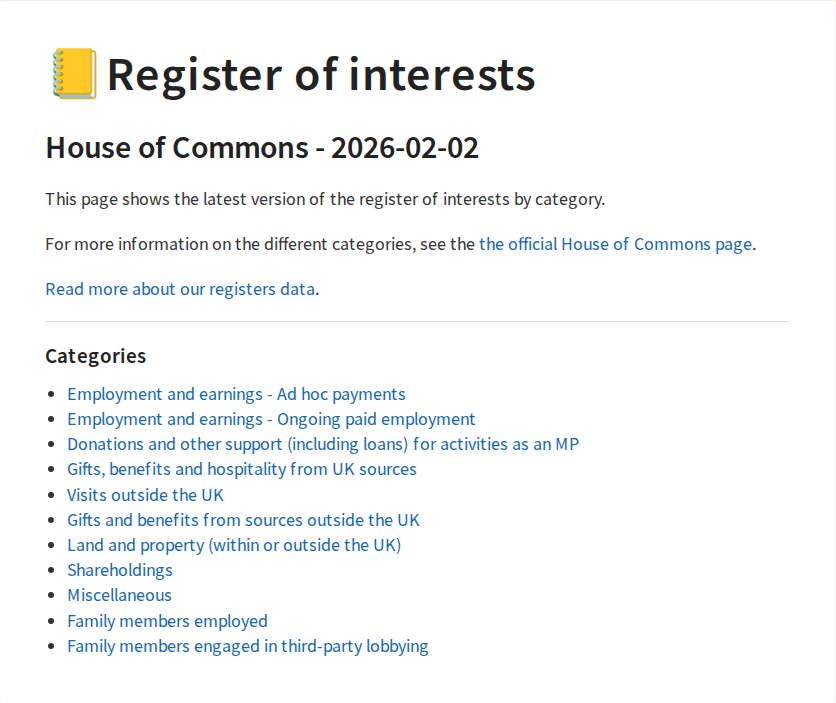Select Gifts and benefits from sources outside UK
This screenshot has width=836, height=703.
pos(243,520)
